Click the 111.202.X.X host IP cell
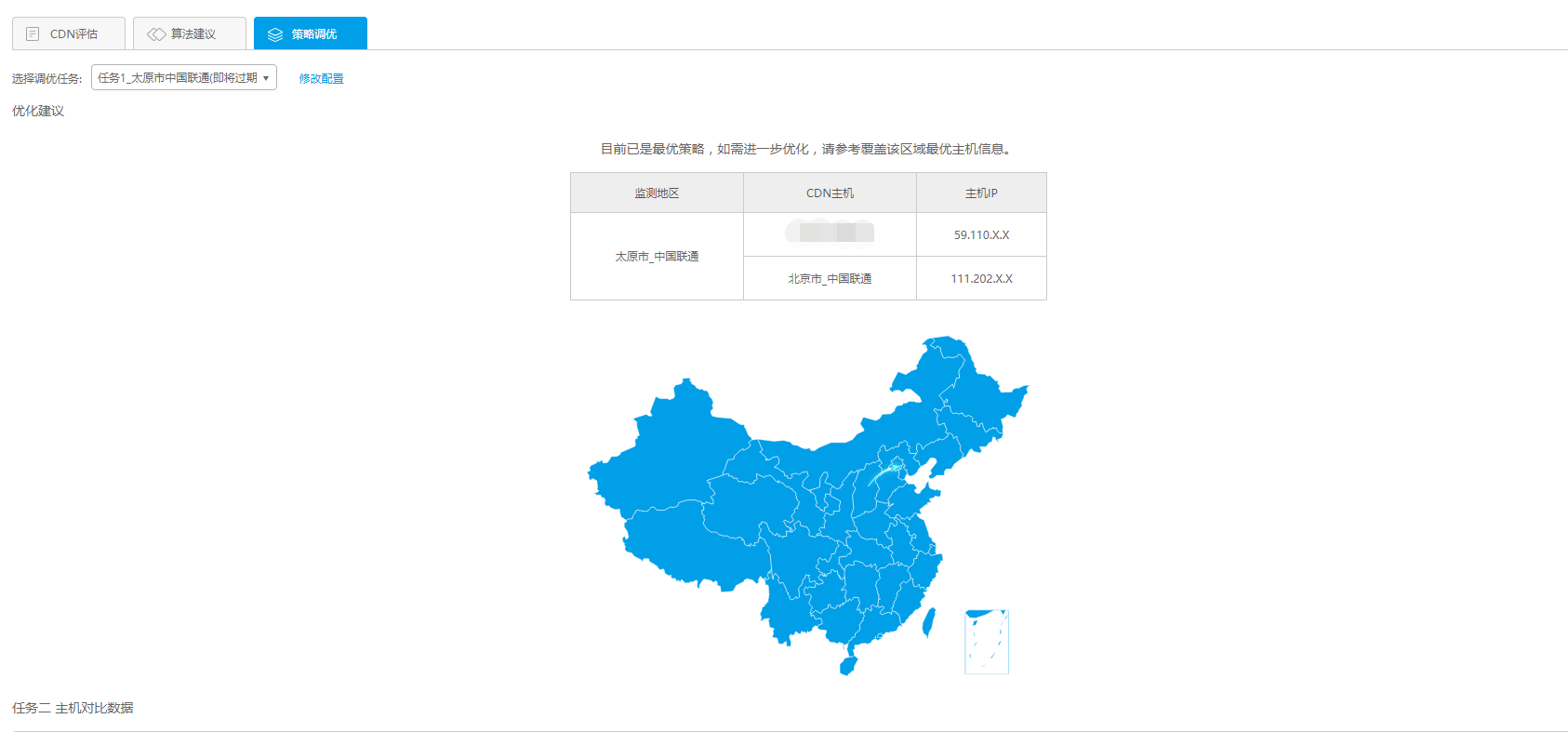This screenshot has height=732, width=1568. point(981,279)
